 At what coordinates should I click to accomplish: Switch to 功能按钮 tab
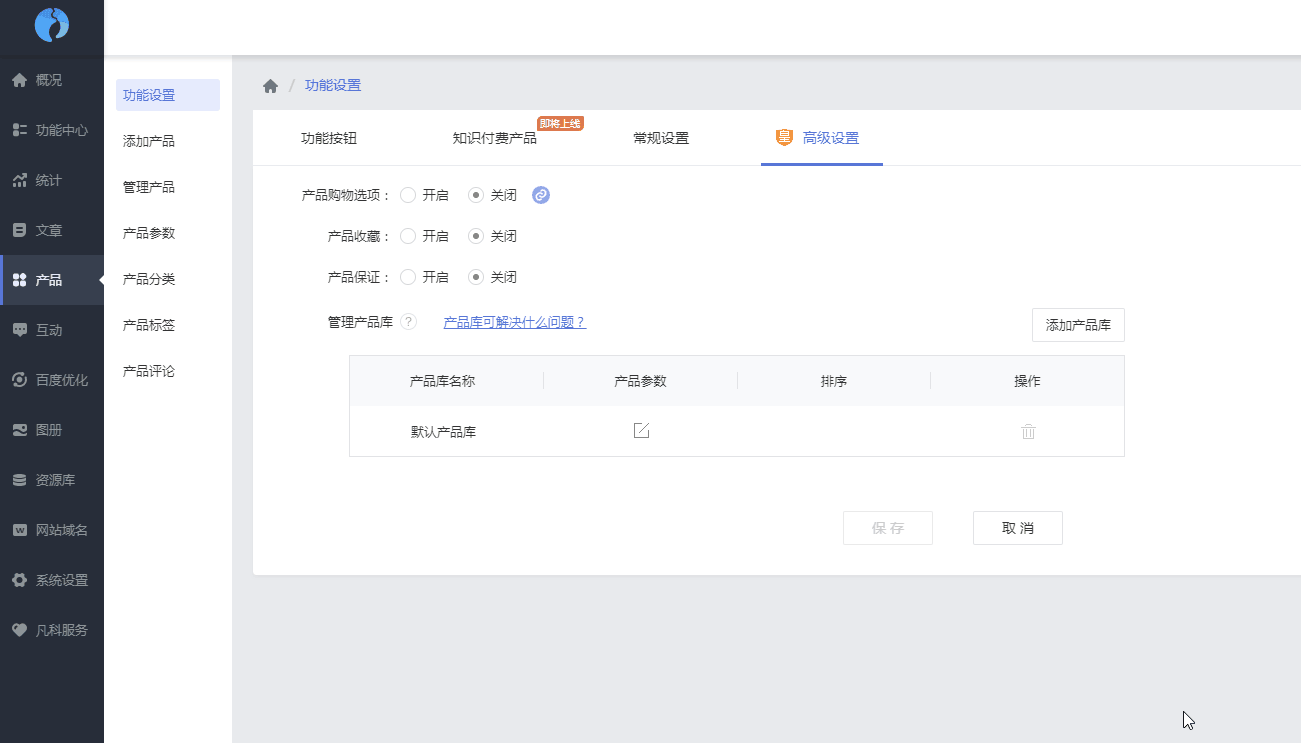(x=329, y=138)
